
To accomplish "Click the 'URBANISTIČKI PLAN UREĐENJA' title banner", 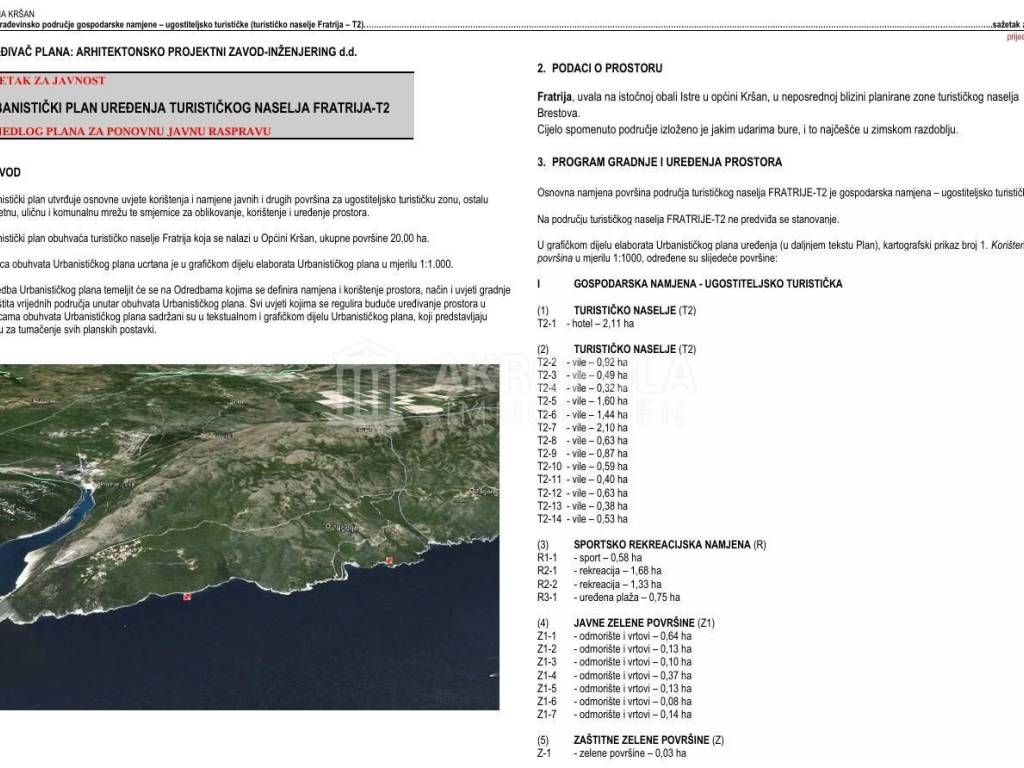I will coord(200,106).
